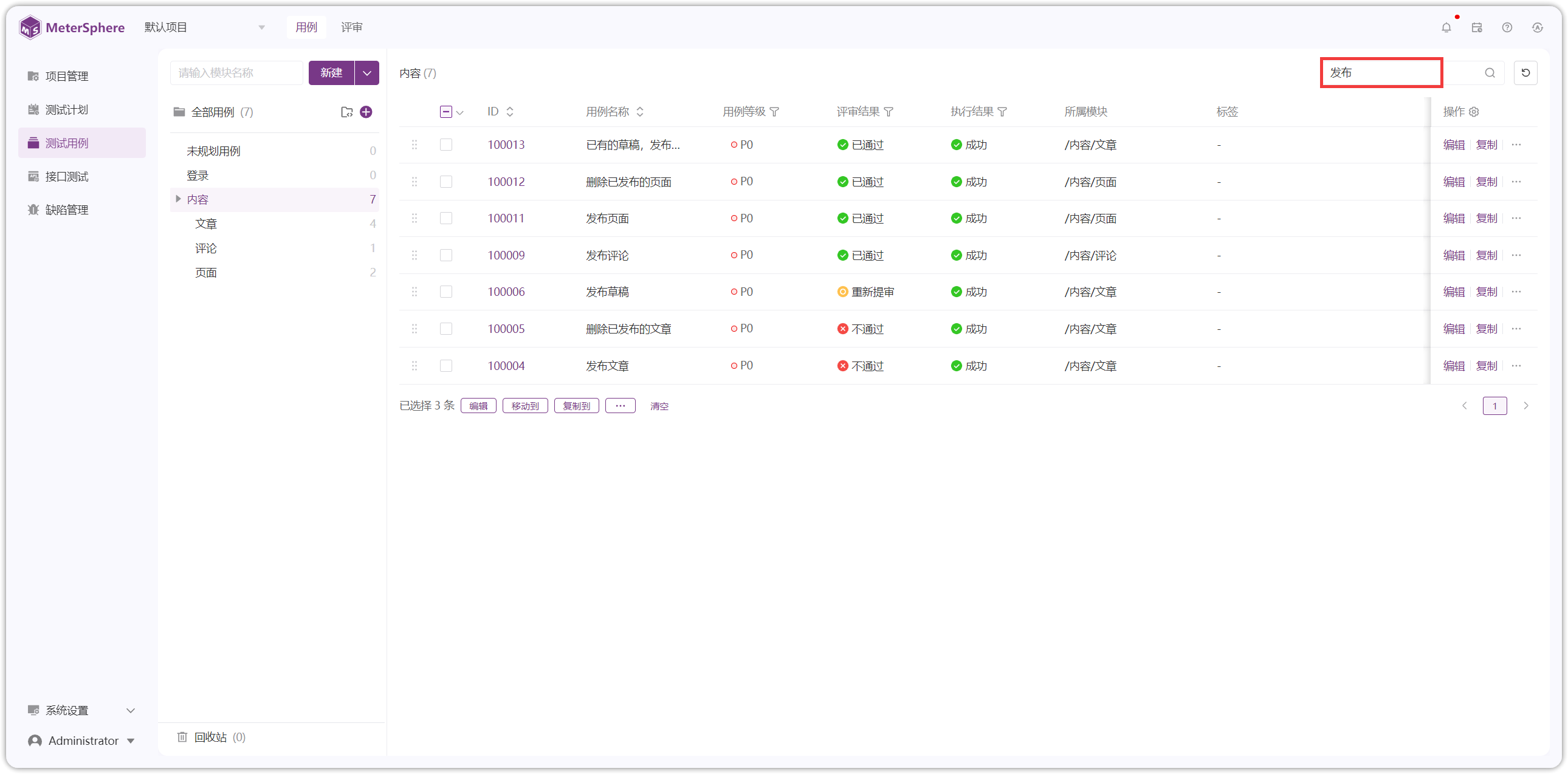Open the 默认项目 project dropdown

pos(205,27)
